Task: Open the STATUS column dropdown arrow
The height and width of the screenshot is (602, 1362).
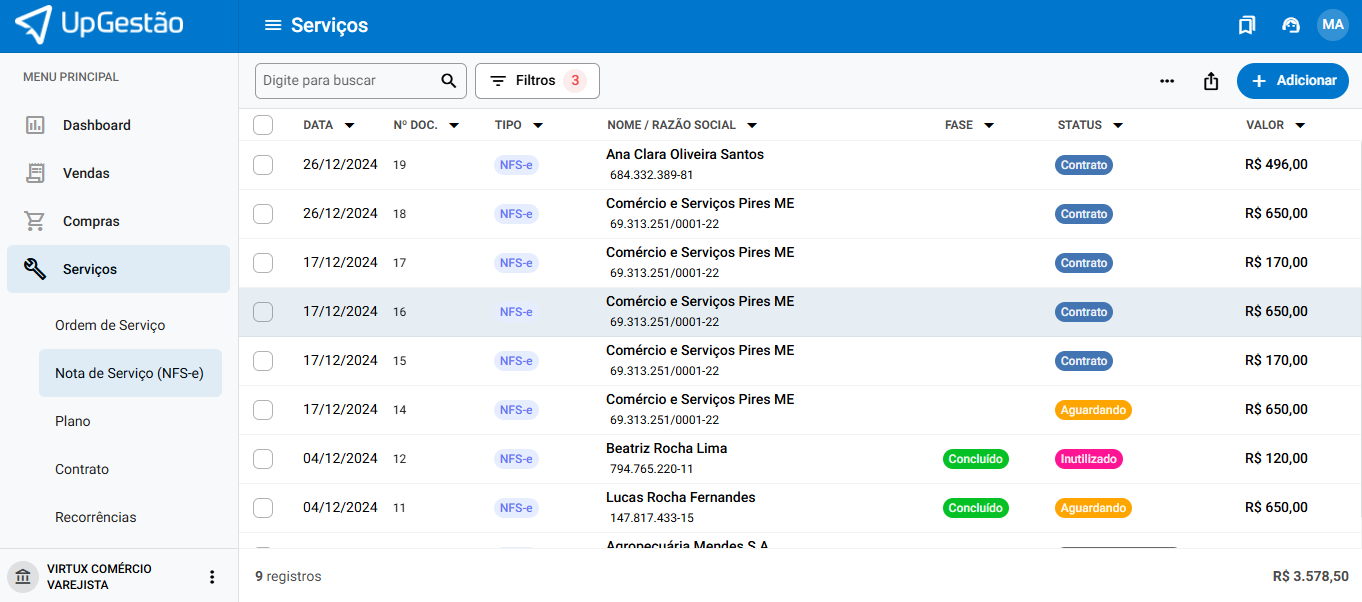Action: coord(1117,126)
